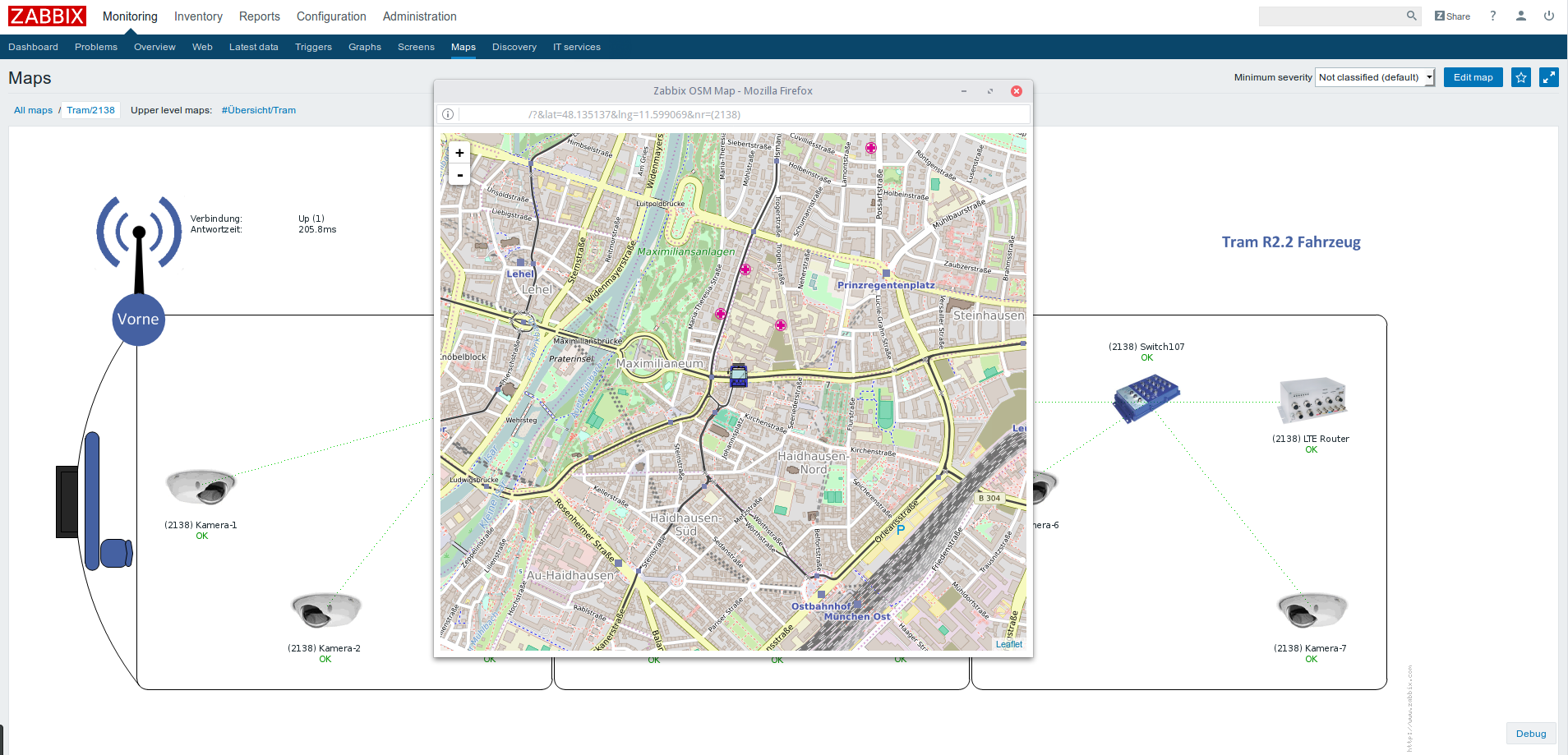The height and width of the screenshot is (755, 1568).
Task: Open the Administration menu
Action: [x=419, y=16]
